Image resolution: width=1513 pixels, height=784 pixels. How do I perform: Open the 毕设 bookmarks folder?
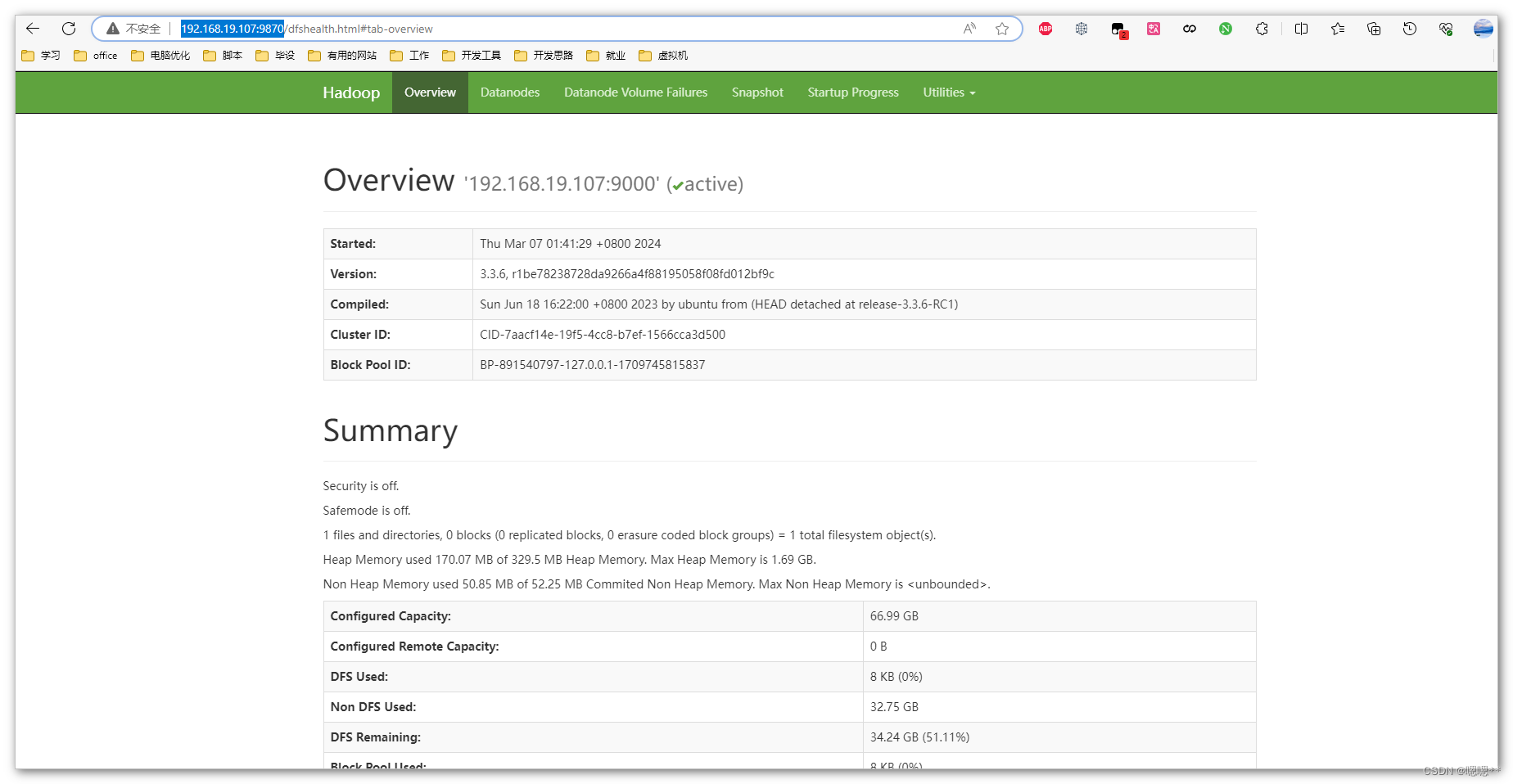click(275, 56)
